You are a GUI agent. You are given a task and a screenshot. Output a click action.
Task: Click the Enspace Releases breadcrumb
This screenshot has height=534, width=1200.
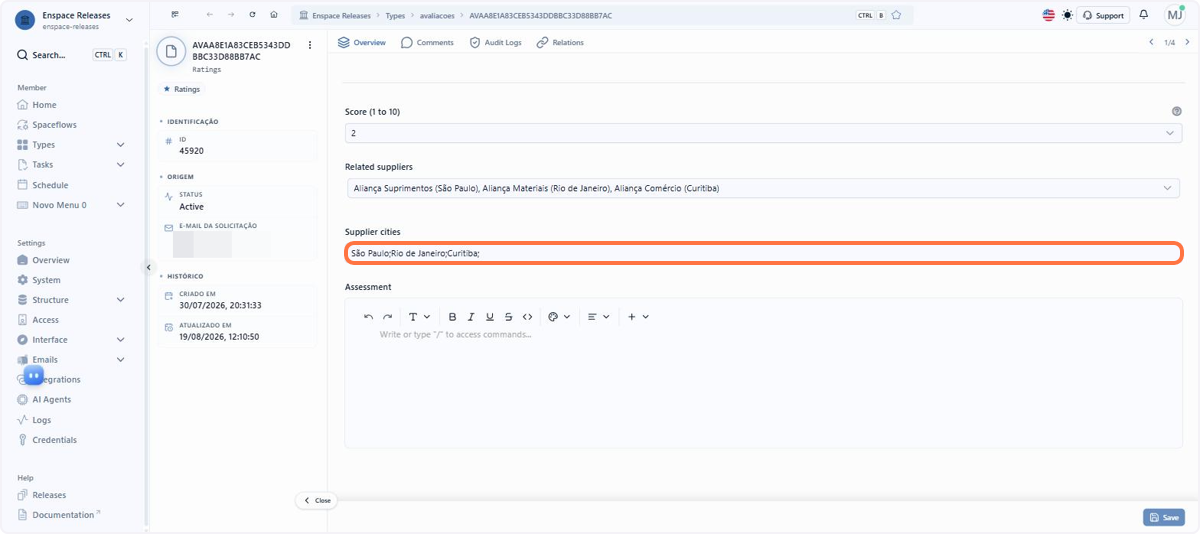(x=336, y=15)
